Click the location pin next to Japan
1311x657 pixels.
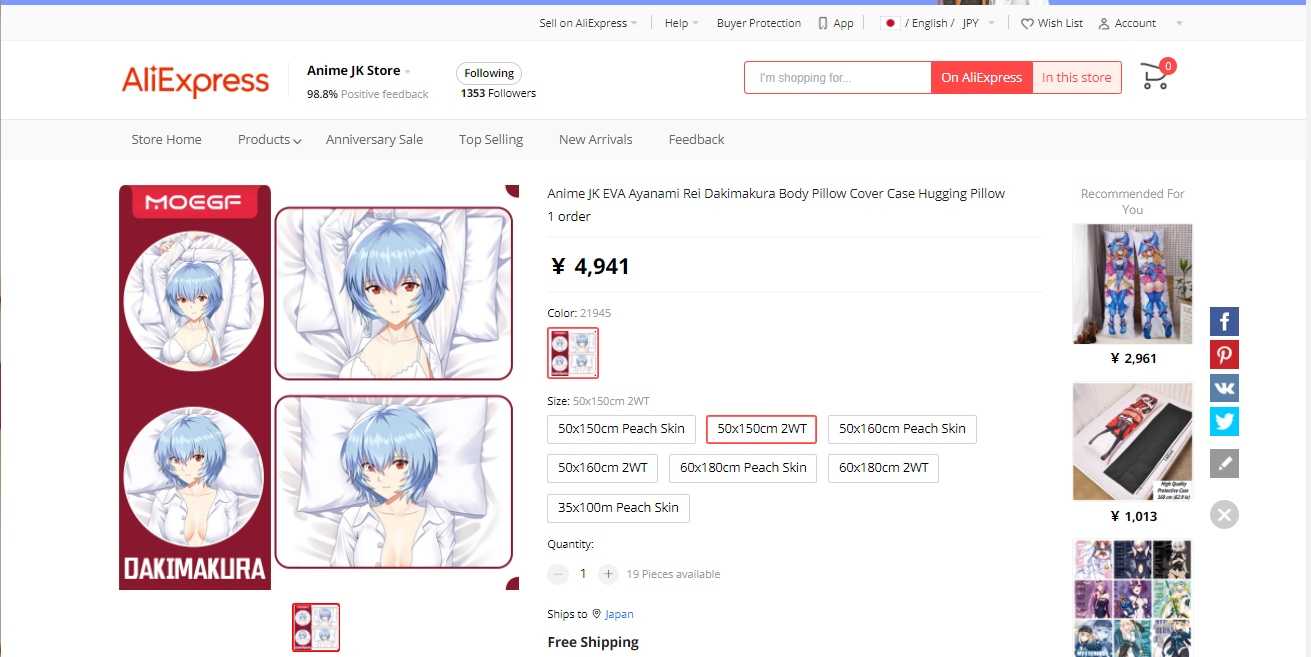click(x=596, y=614)
